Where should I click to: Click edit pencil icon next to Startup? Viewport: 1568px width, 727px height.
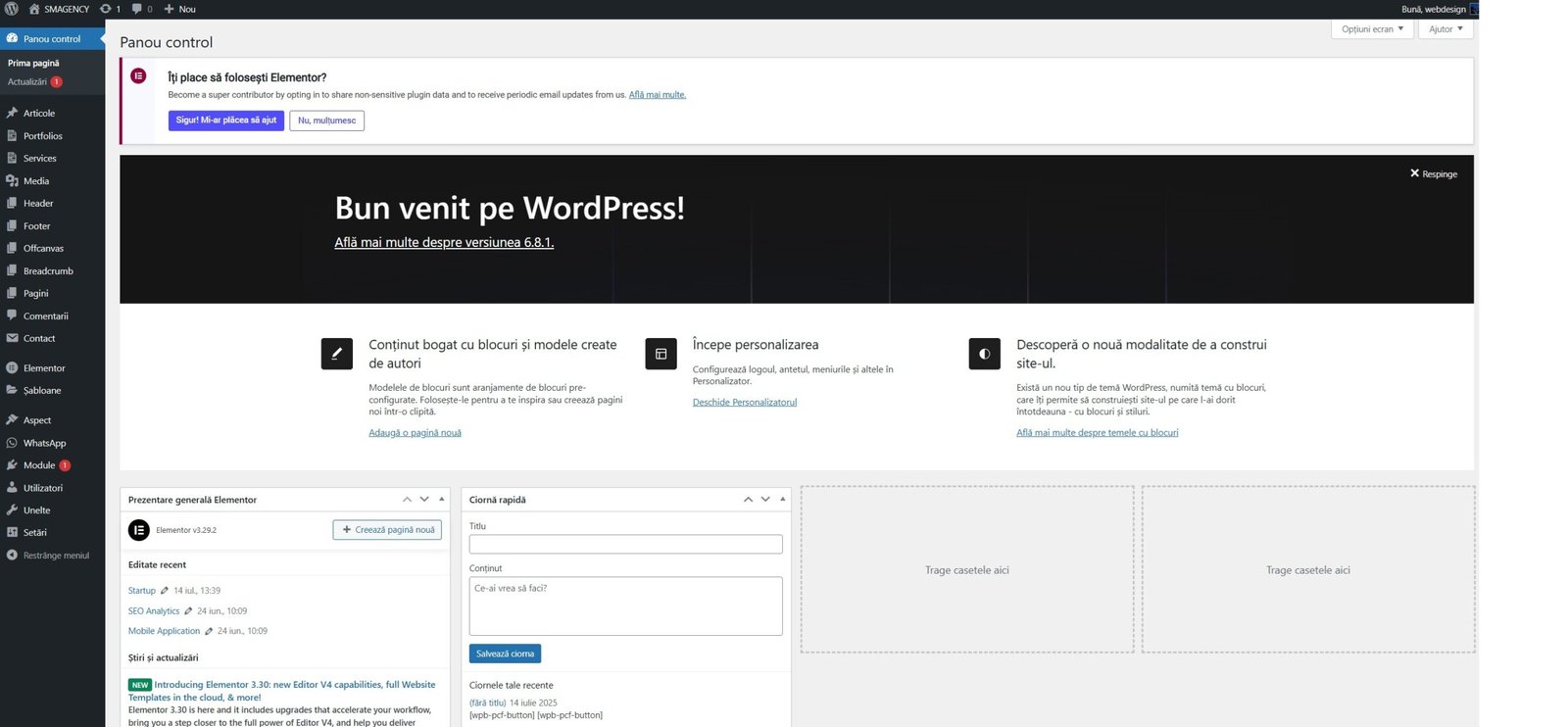click(165, 591)
